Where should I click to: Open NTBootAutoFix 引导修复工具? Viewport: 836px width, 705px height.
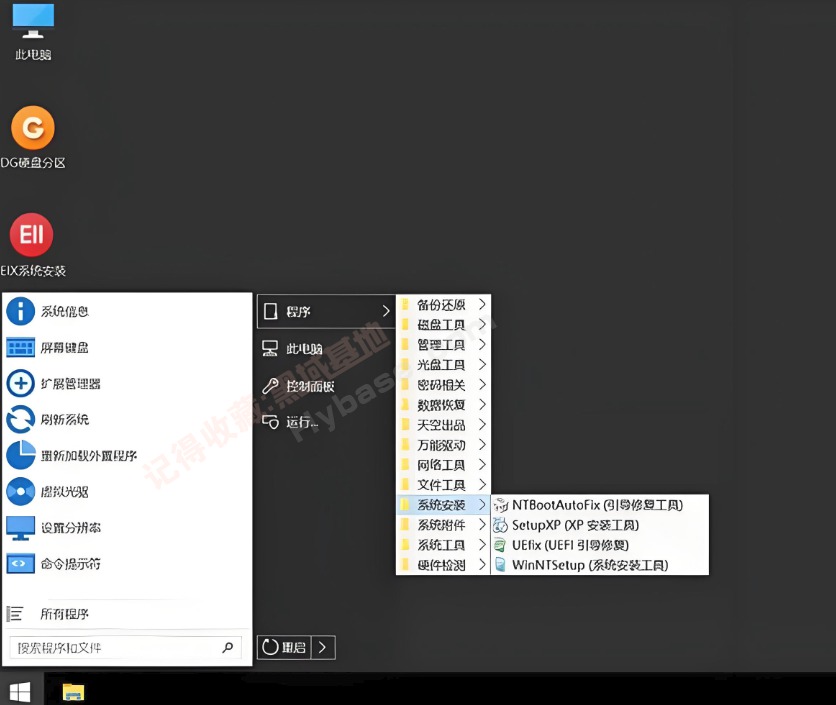pos(600,505)
